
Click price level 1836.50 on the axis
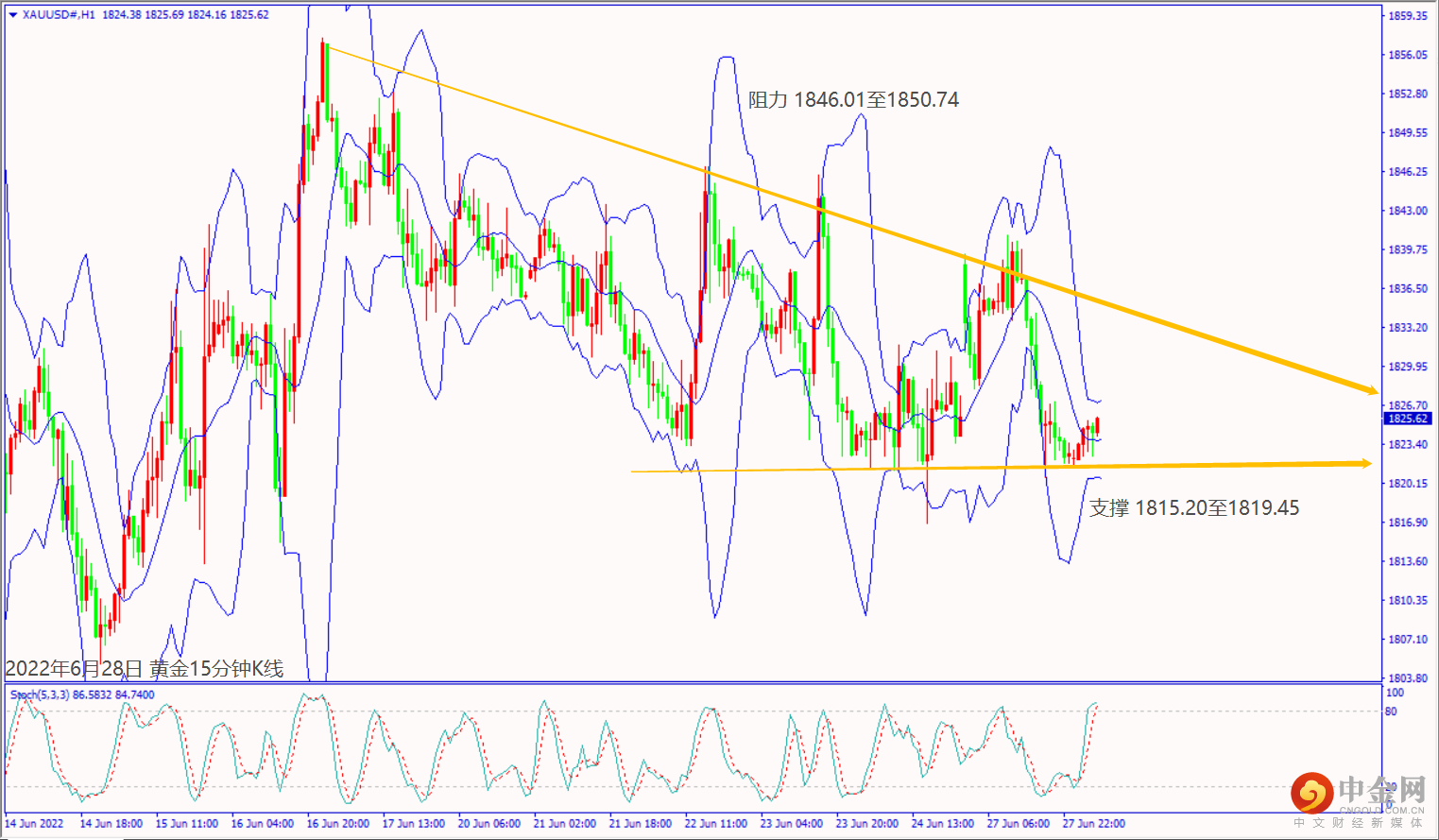1408,289
